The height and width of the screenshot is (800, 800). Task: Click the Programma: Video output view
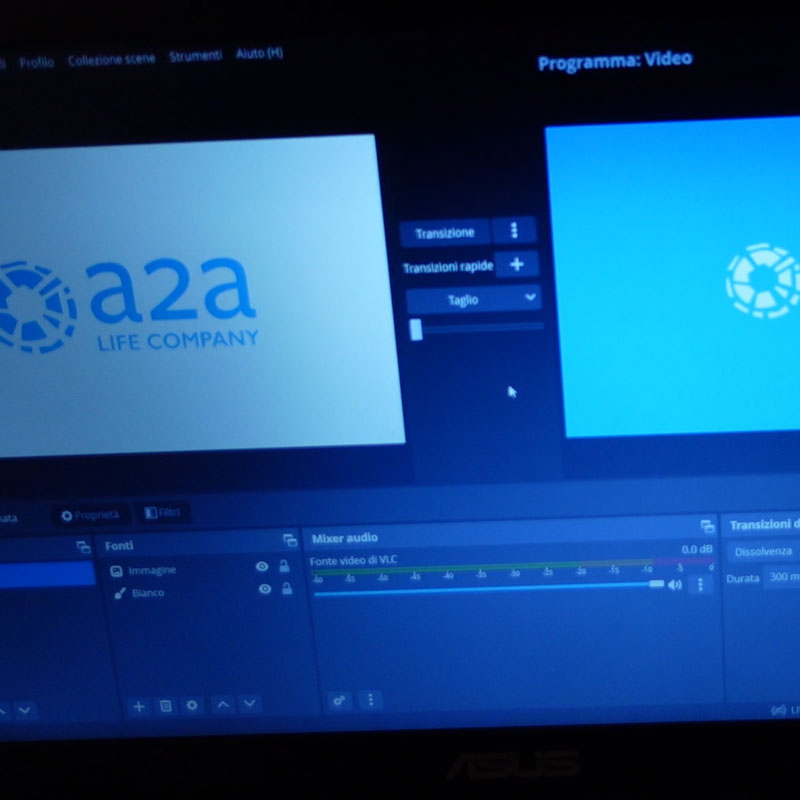(x=672, y=278)
